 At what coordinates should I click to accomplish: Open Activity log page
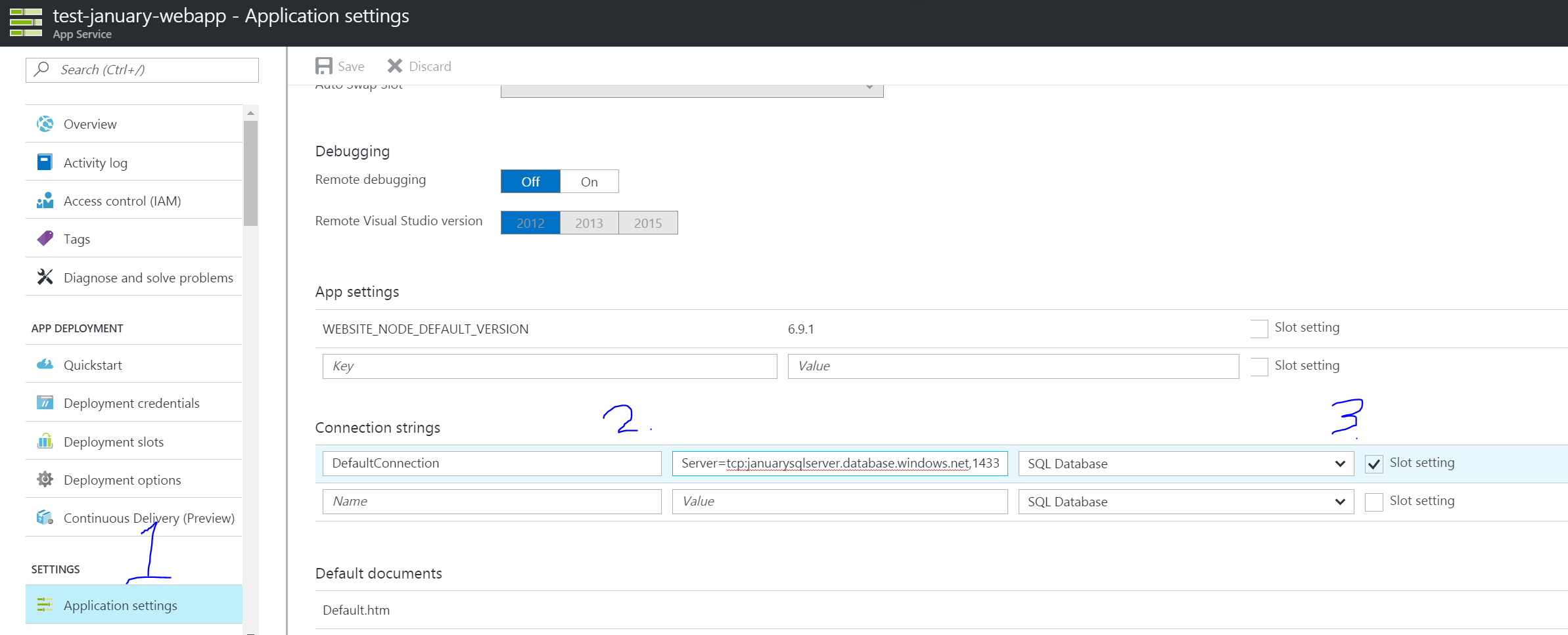(134, 162)
